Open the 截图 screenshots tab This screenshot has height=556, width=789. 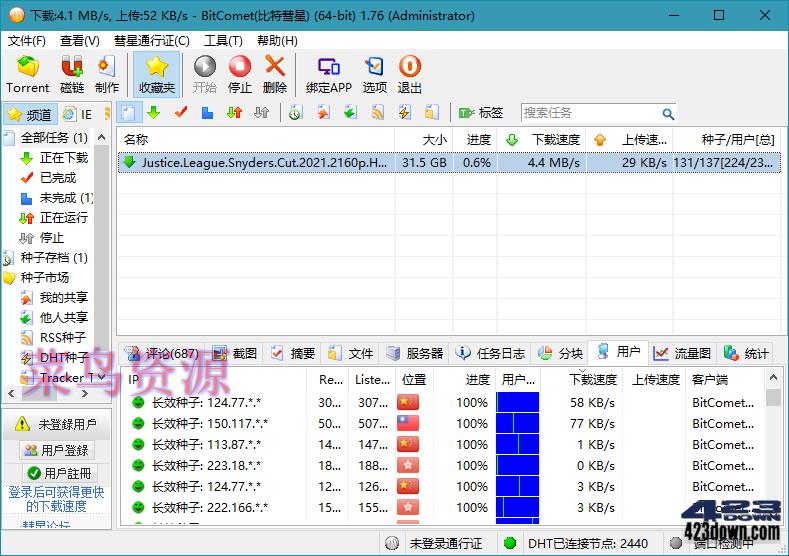[235, 354]
